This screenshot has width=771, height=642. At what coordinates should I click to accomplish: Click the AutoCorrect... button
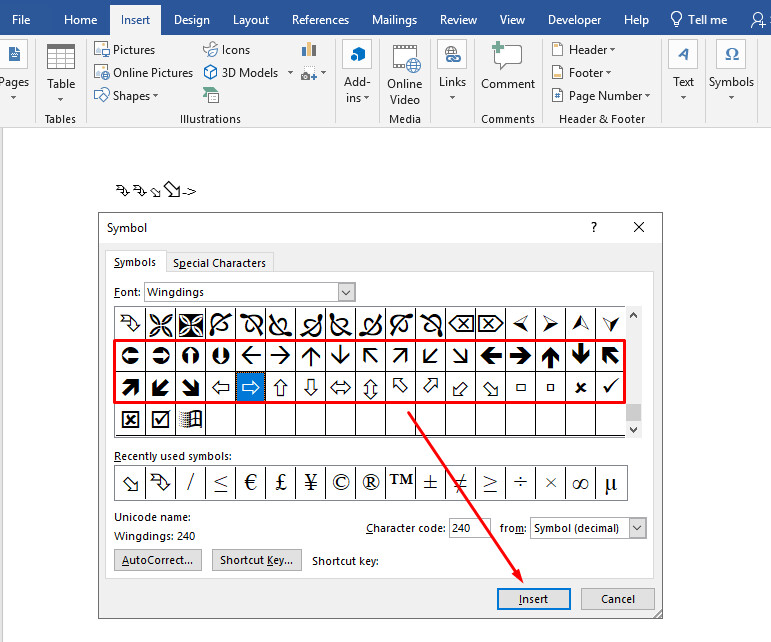[x=158, y=560]
